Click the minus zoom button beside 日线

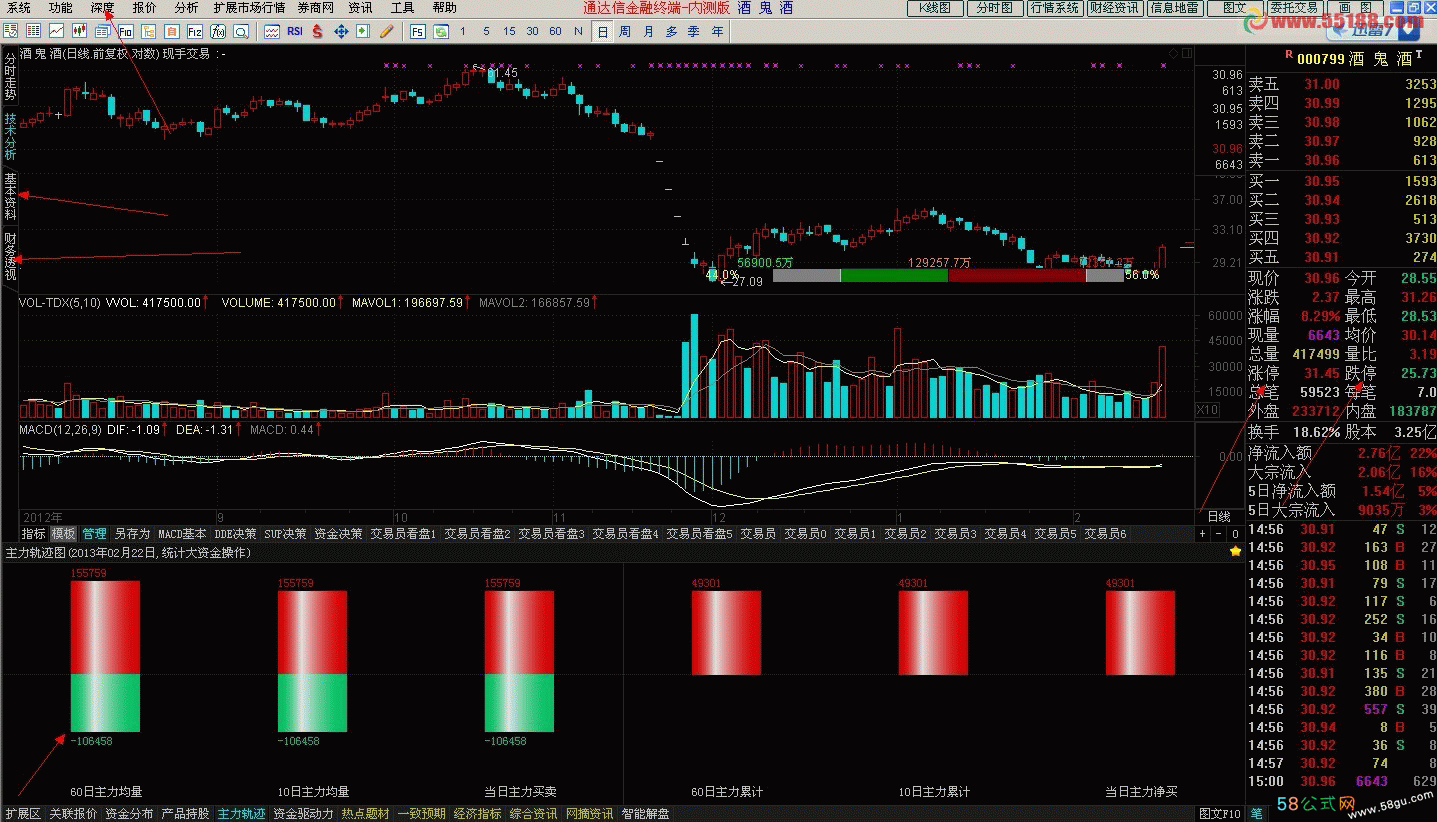tap(1220, 534)
